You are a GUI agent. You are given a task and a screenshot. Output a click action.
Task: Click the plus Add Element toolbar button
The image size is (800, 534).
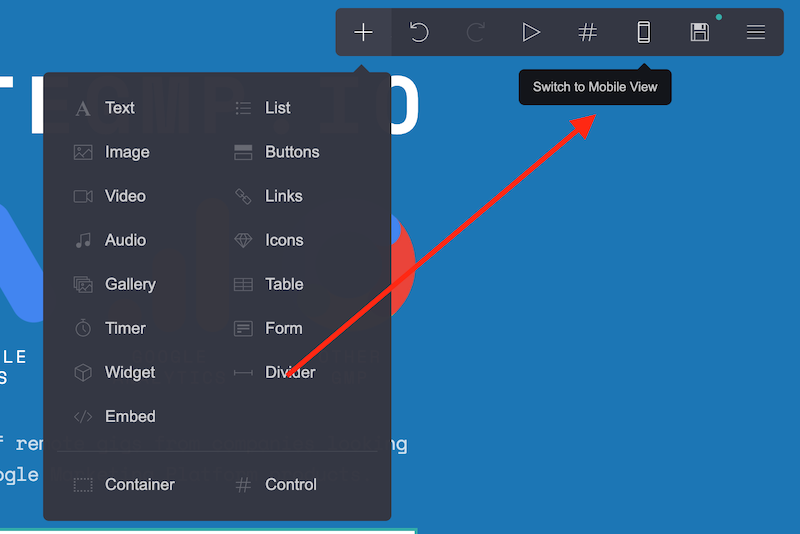(x=363, y=32)
